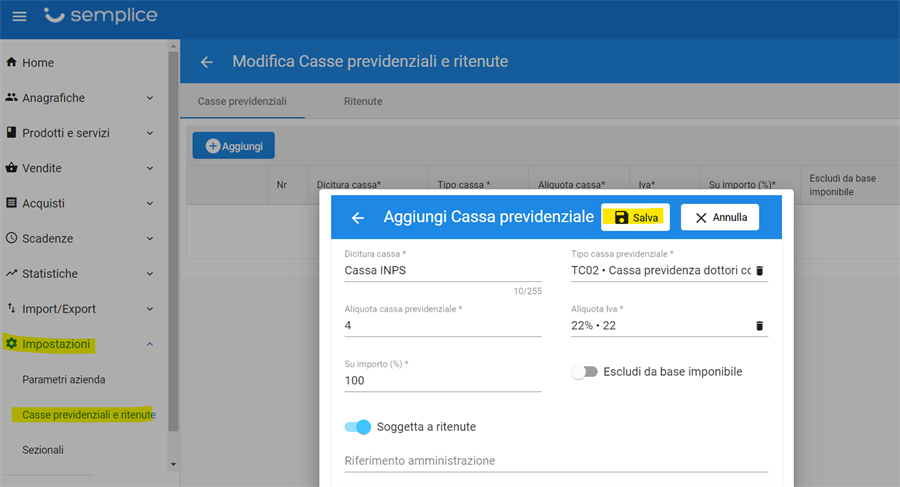Click the Anagrafiche people icon

pos(11,98)
